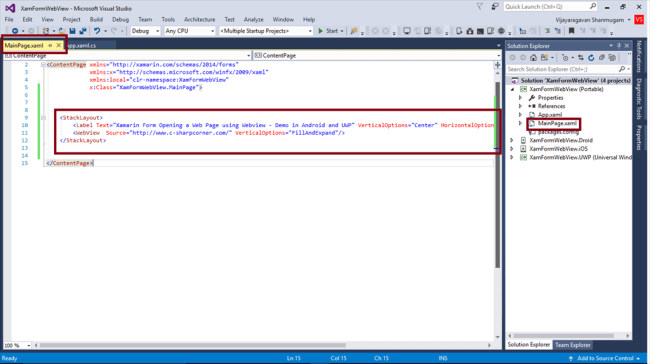Click the bookmark icon in toolbar
650x364 pixels.
571,31
